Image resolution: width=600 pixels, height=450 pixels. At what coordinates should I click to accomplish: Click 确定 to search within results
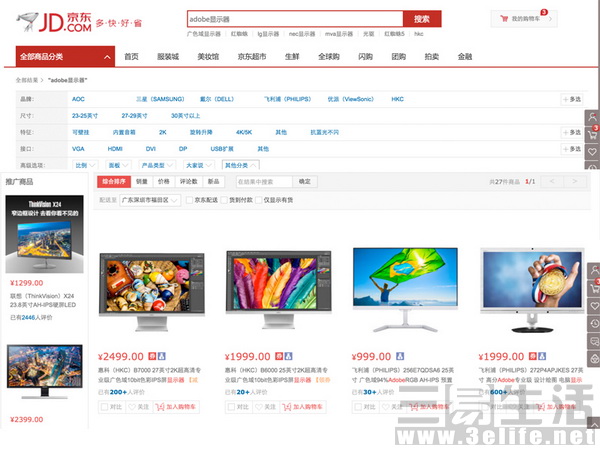pos(305,181)
